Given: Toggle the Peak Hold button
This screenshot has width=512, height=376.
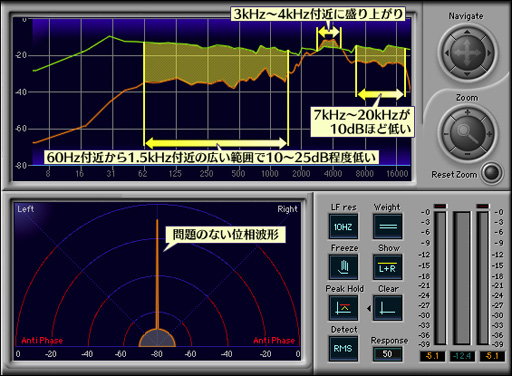Looking at the screenshot, I should (343, 308).
